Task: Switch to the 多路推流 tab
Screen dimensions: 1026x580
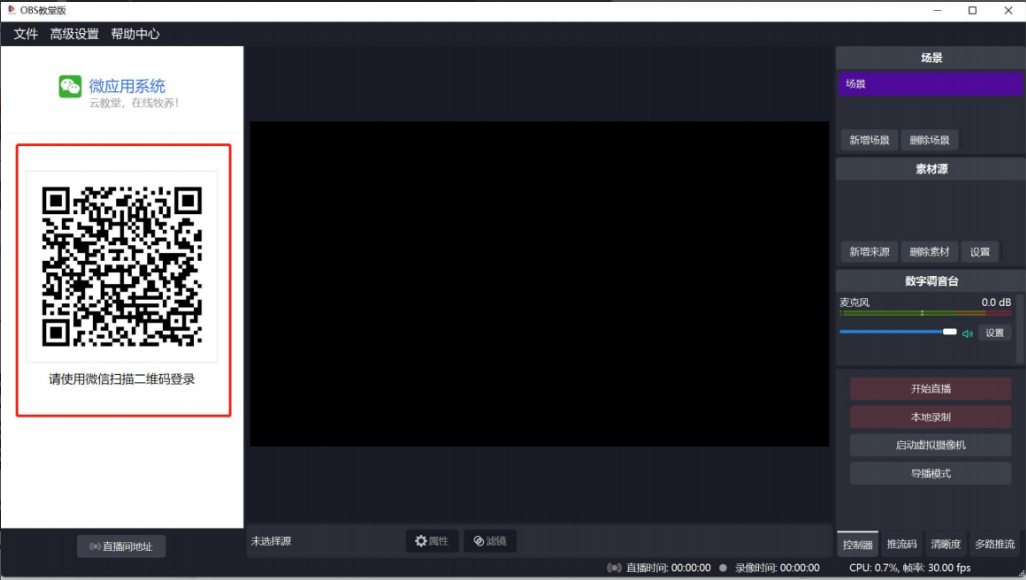Action: point(996,543)
